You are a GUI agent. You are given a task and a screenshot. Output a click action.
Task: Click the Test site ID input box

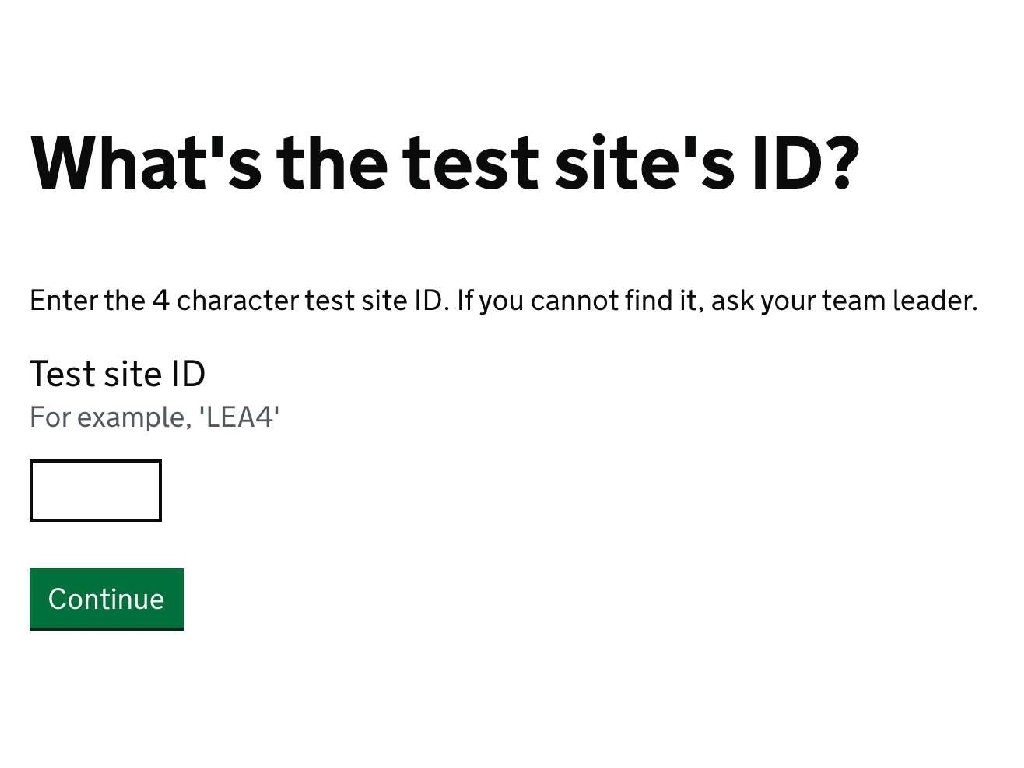(x=96, y=491)
